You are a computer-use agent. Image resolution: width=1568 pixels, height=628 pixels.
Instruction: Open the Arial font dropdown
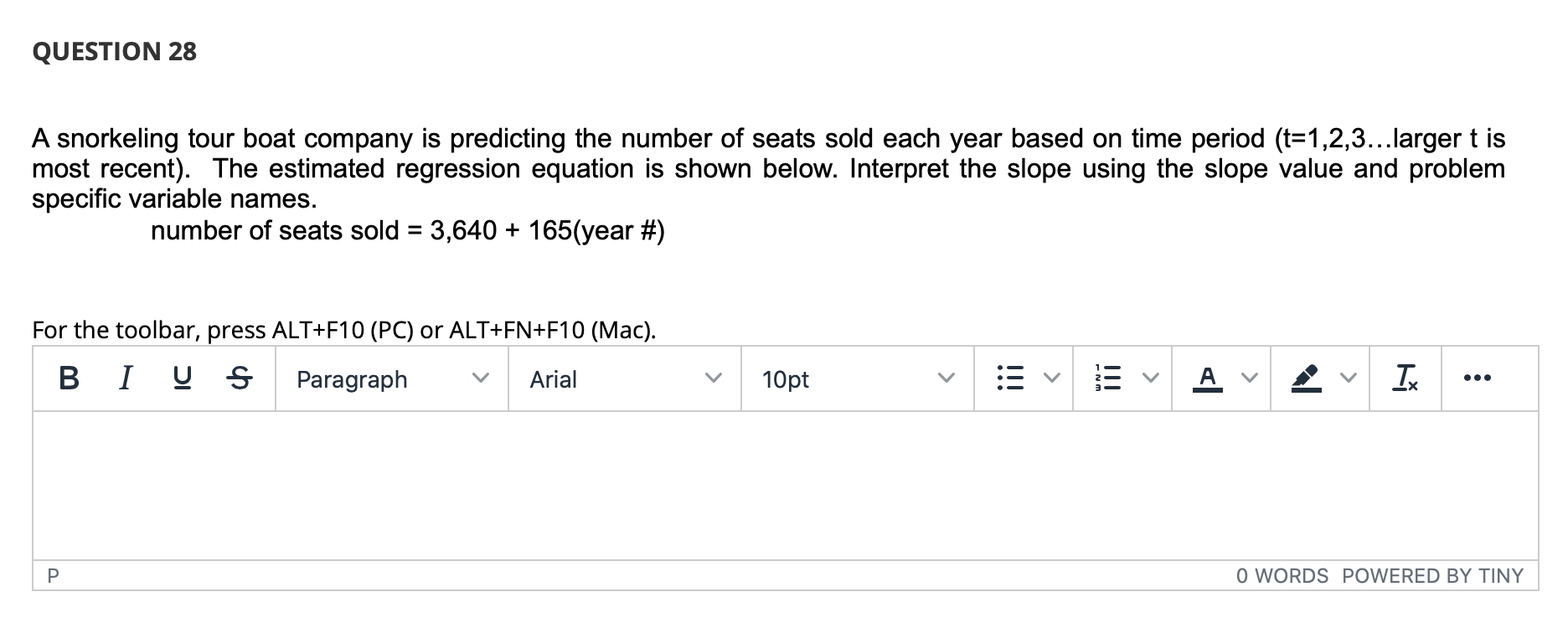coord(624,379)
